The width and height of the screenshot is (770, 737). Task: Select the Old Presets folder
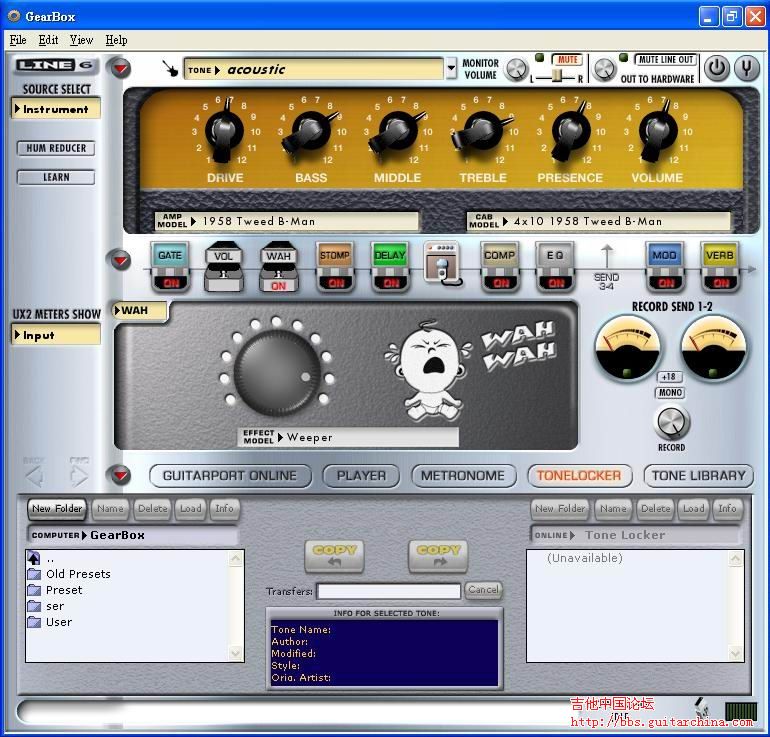tap(77, 574)
